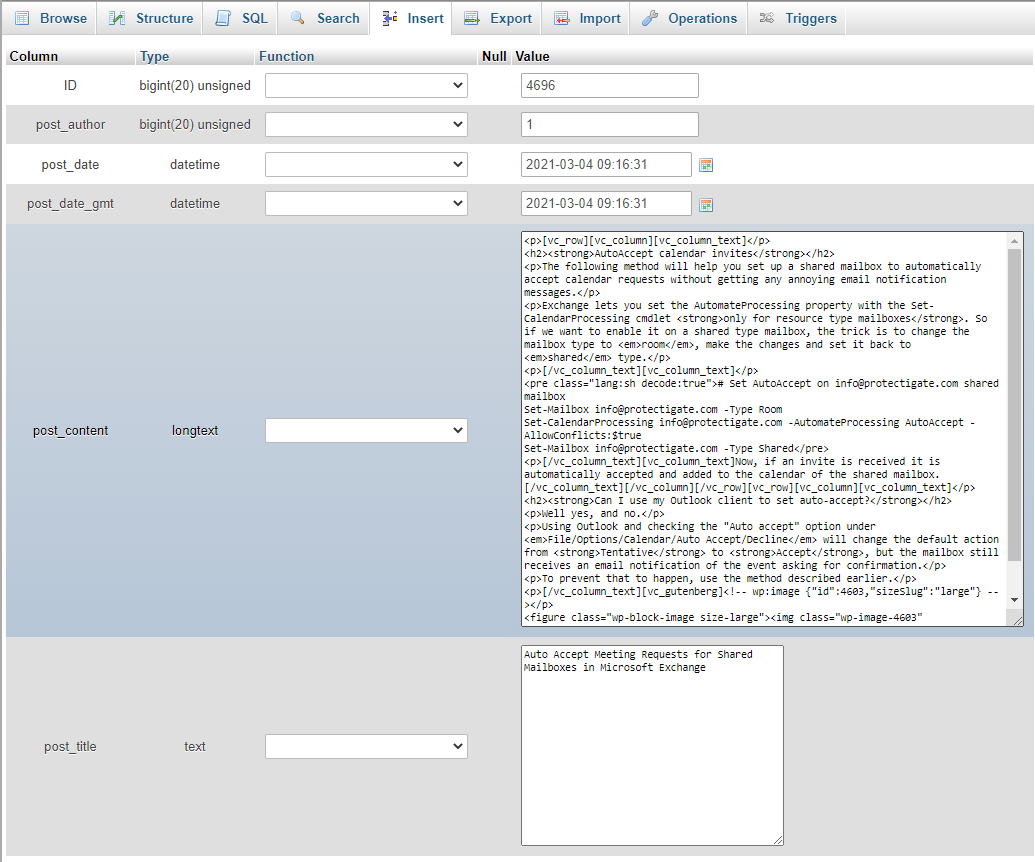Open Function dropdown for post_content

366,431
